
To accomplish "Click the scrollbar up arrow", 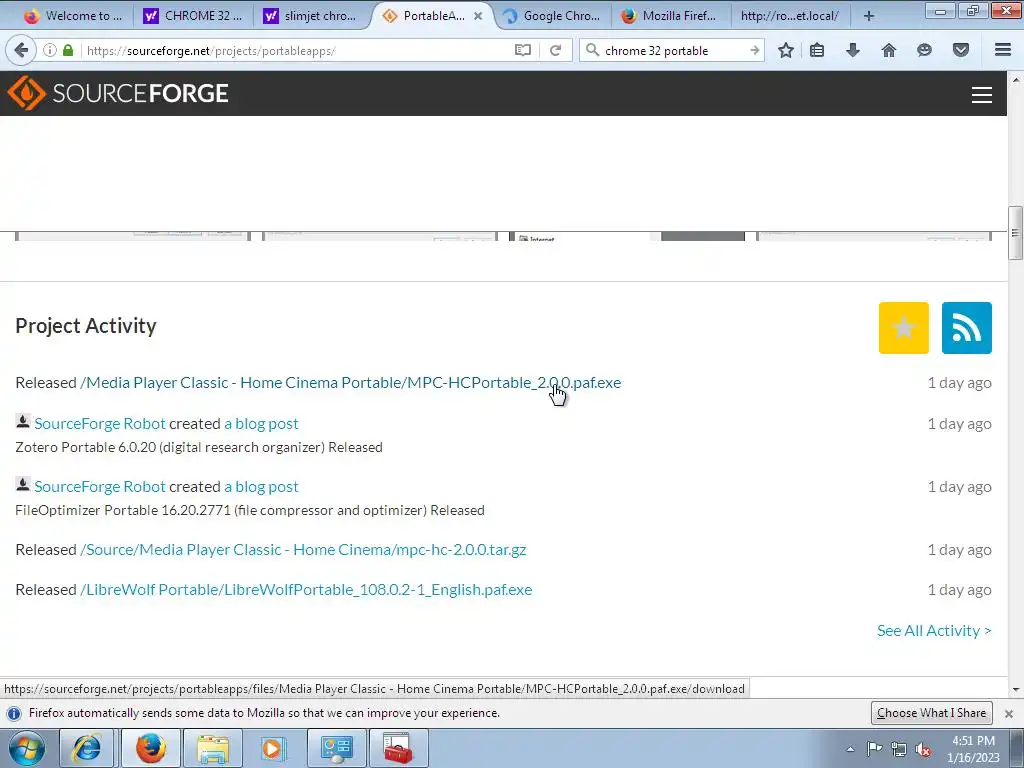I will [1016, 80].
